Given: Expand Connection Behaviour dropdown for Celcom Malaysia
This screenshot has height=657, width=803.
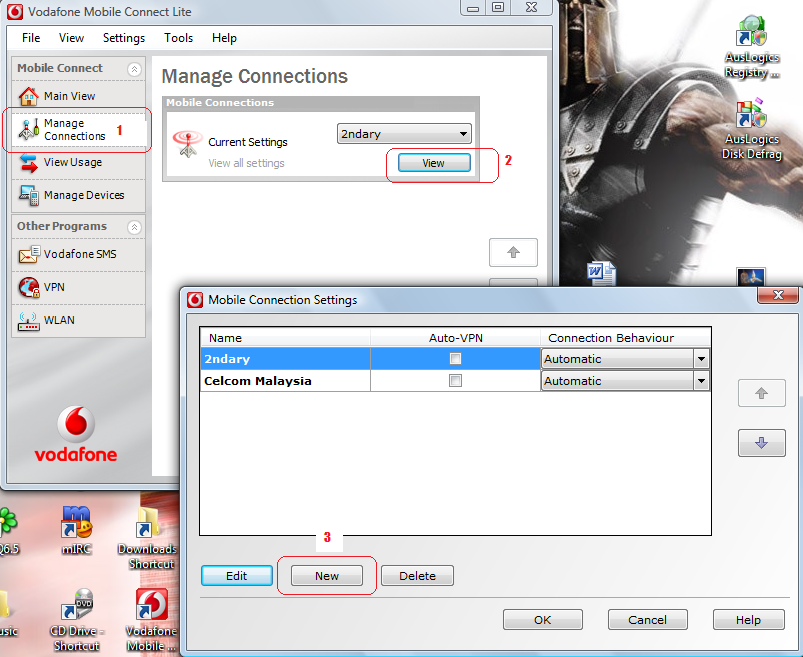Looking at the screenshot, I should 701,381.
